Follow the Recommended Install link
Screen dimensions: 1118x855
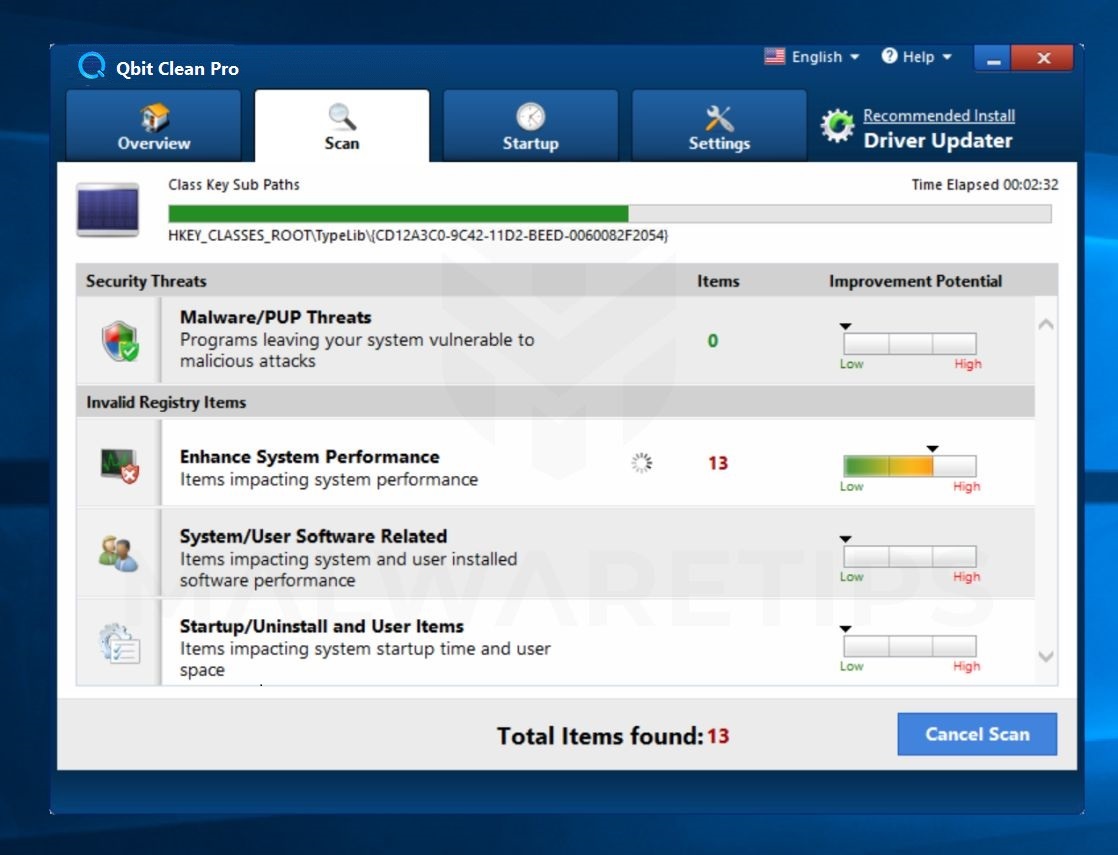[x=938, y=116]
